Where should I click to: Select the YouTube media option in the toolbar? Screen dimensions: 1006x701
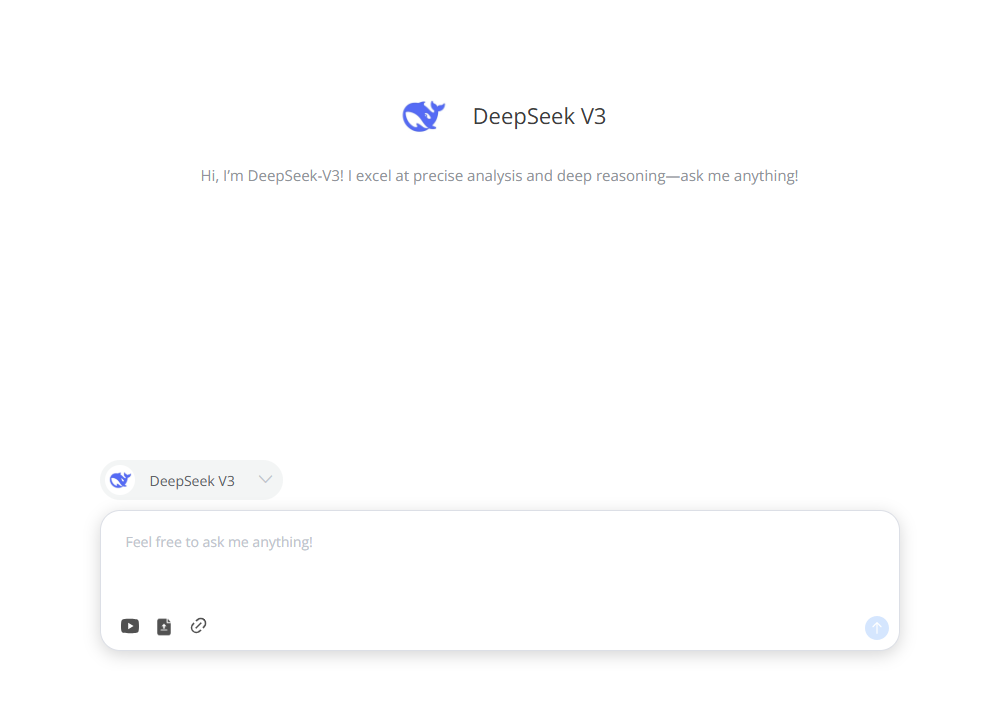130,626
